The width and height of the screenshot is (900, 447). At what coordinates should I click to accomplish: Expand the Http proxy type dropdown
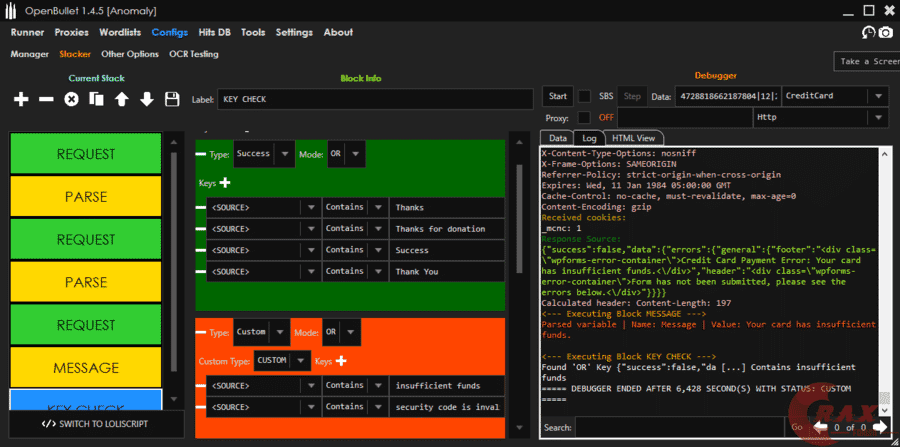click(x=877, y=118)
